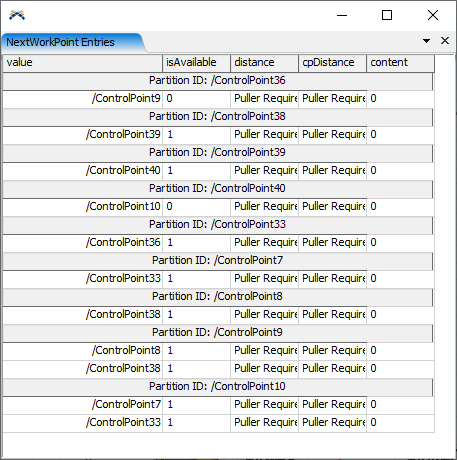The height and width of the screenshot is (460, 457).
Task: Click the application logo icon in title bar
Action: tap(17, 15)
